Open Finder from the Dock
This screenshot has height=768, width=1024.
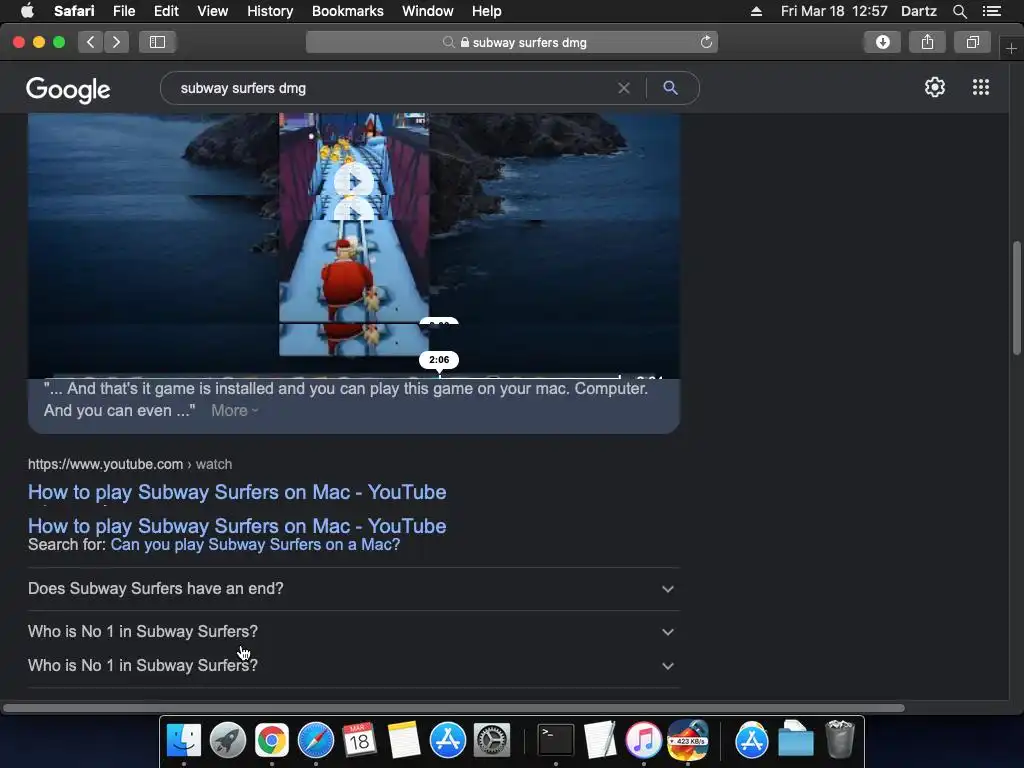[x=184, y=740]
